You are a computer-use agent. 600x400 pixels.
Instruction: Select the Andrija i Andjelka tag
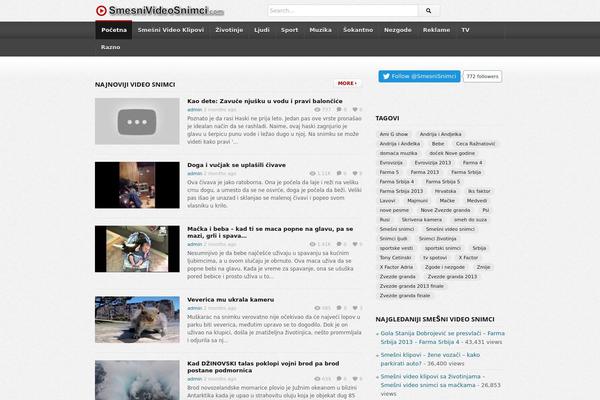click(x=440, y=134)
